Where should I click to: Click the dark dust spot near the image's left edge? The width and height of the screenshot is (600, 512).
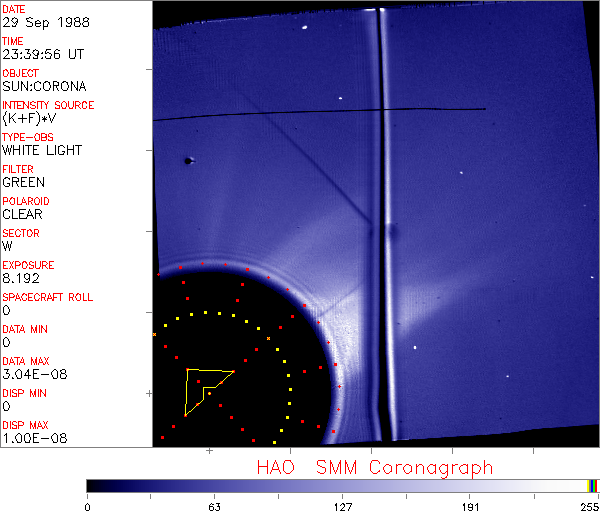pos(187,160)
